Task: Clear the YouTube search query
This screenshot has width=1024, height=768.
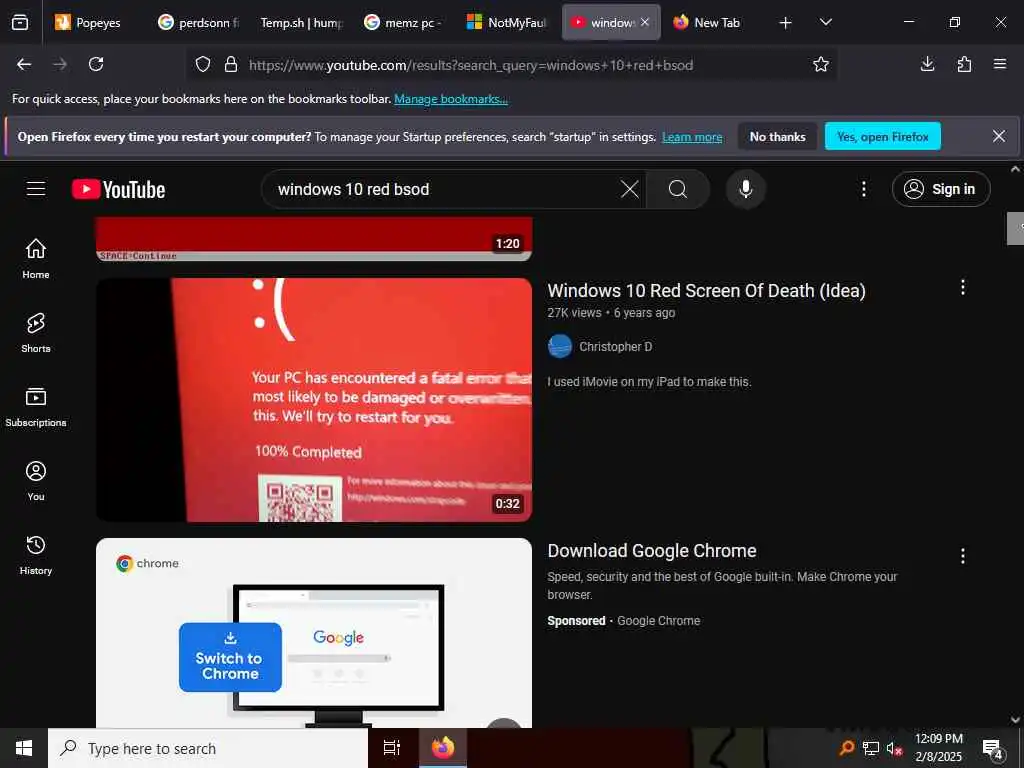Action: (x=630, y=189)
